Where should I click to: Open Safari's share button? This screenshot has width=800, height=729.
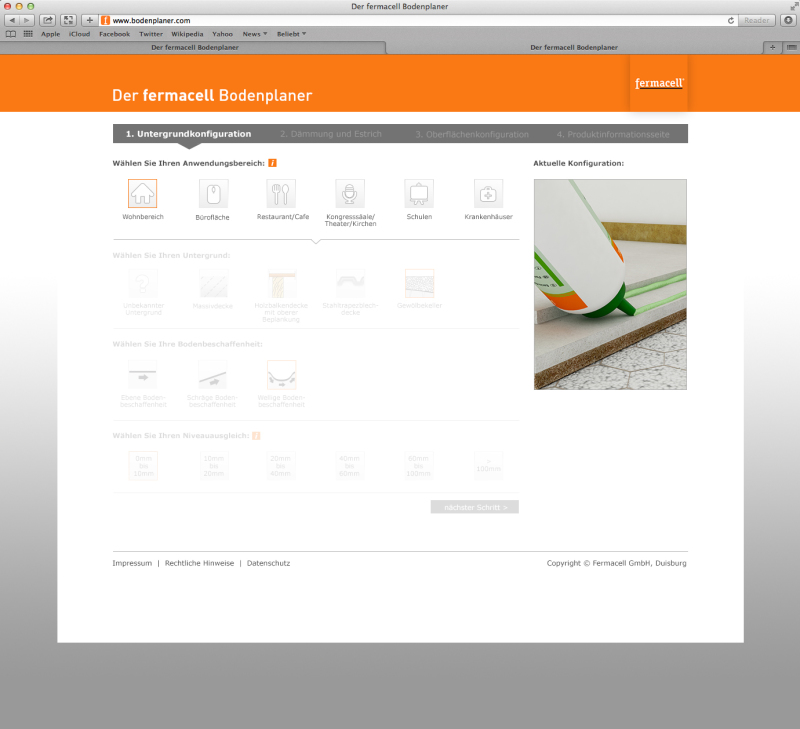pos(47,20)
